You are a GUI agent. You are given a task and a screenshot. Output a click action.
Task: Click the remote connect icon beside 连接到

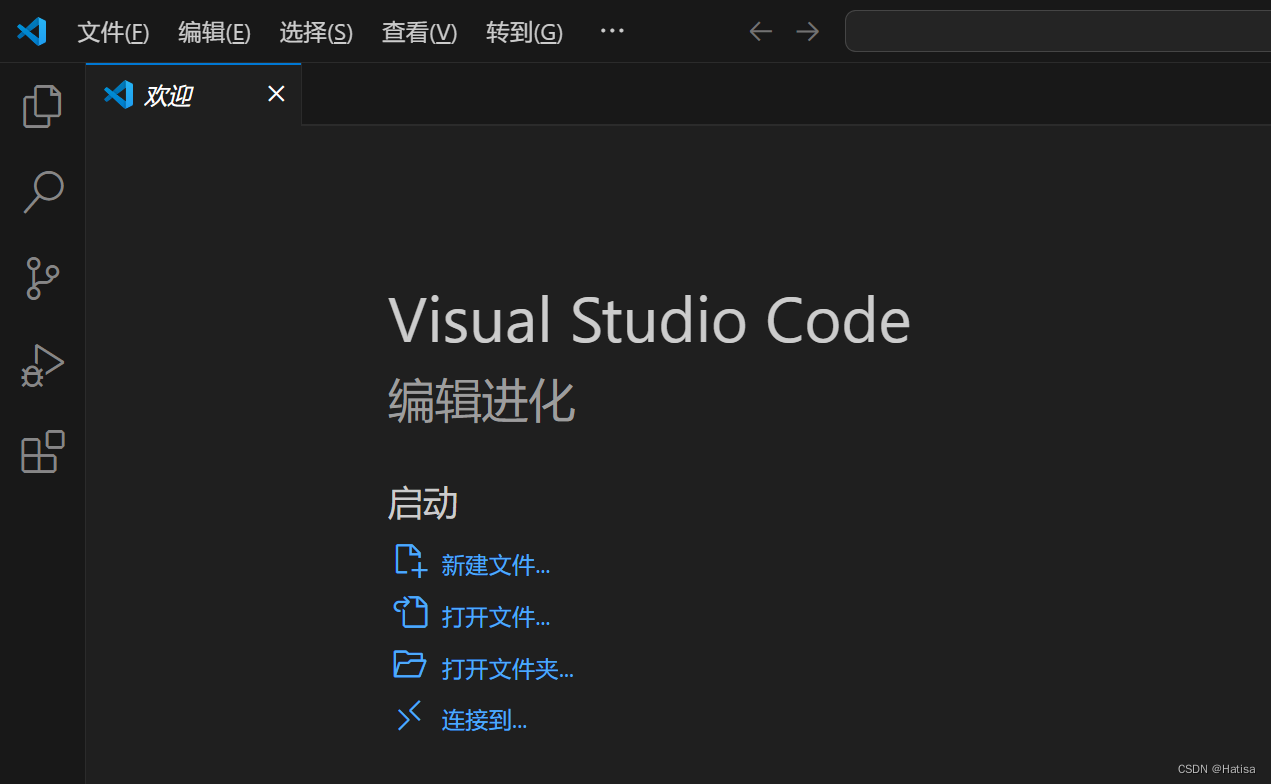tap(409, 716)
